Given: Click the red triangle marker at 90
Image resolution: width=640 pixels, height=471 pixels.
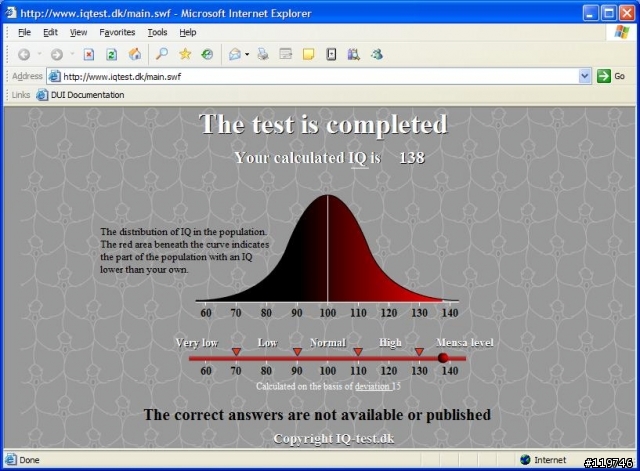Looking at the screenshot, I should tap(297, 352).
